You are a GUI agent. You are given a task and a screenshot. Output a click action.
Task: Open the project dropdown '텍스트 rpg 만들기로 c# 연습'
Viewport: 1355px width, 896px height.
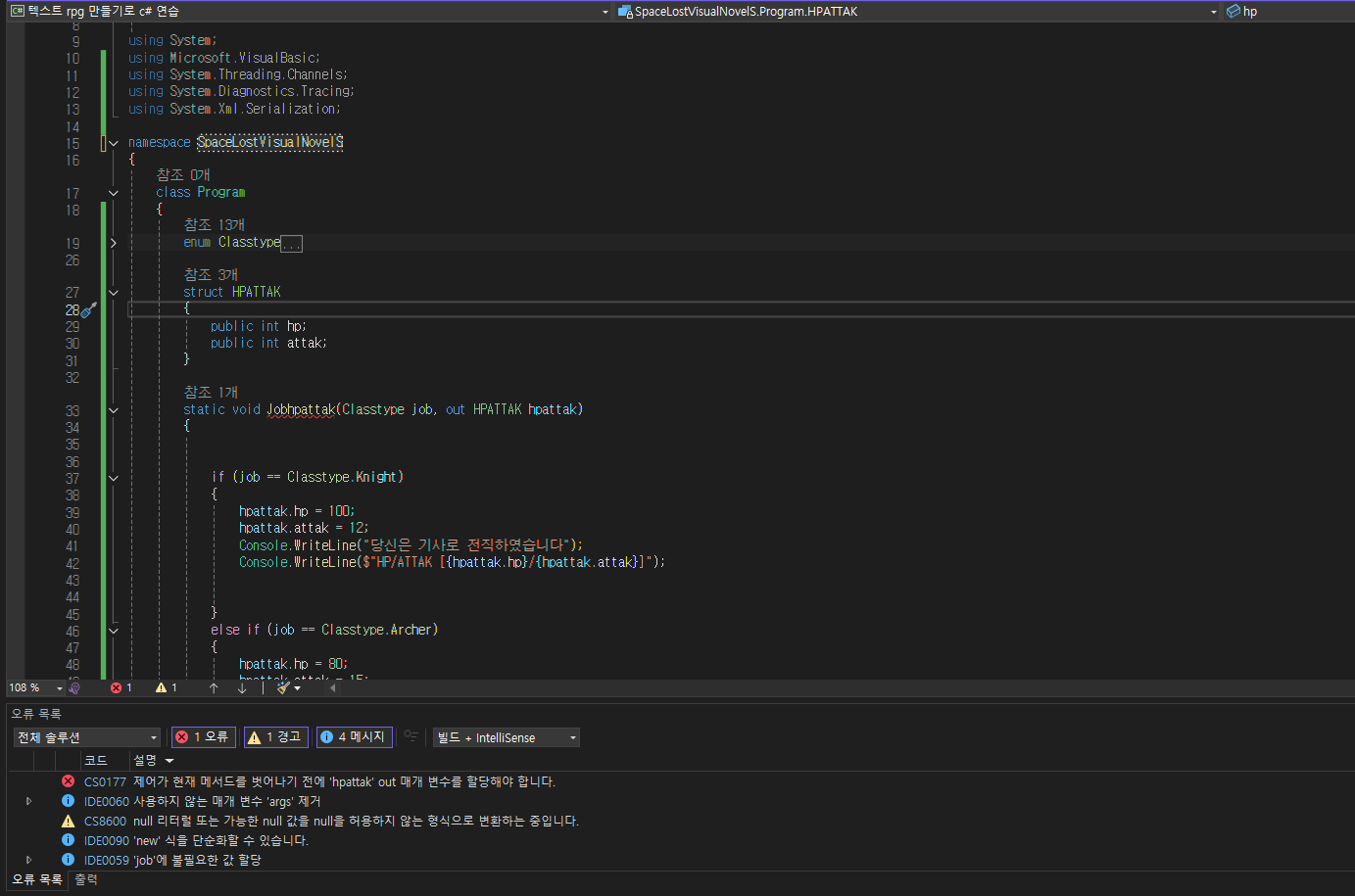click(310, 12)
